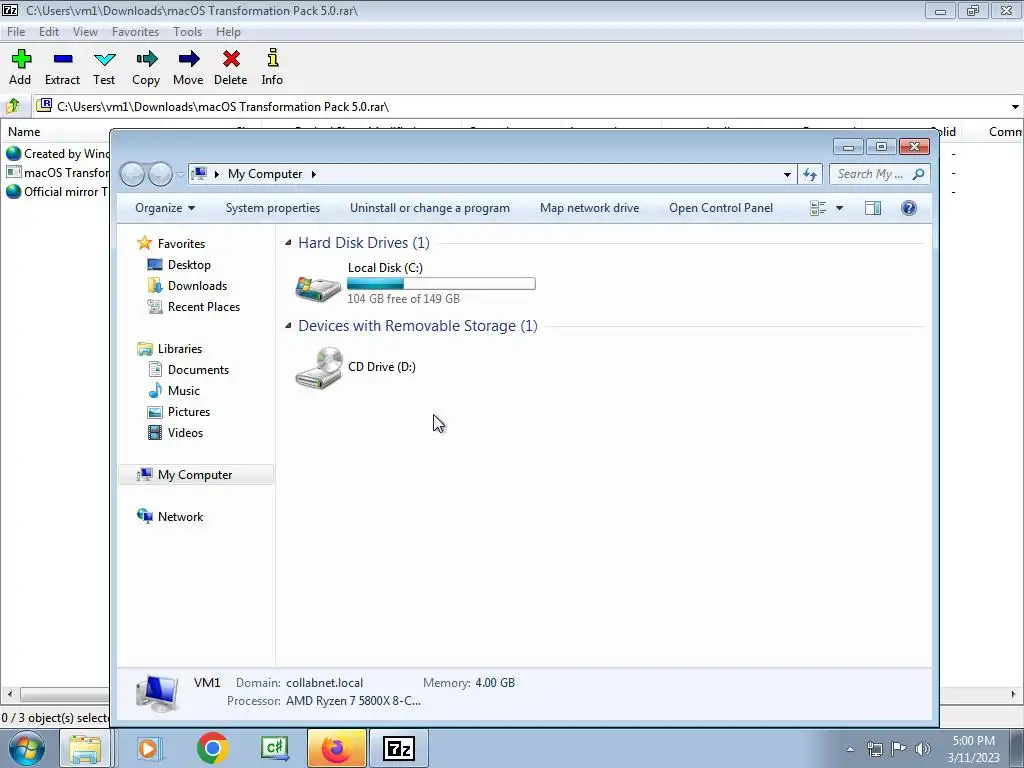Click the Explorer forward navigation button
The height and width of the screenshot is (768, 1024).
click(x=160, y=174)
